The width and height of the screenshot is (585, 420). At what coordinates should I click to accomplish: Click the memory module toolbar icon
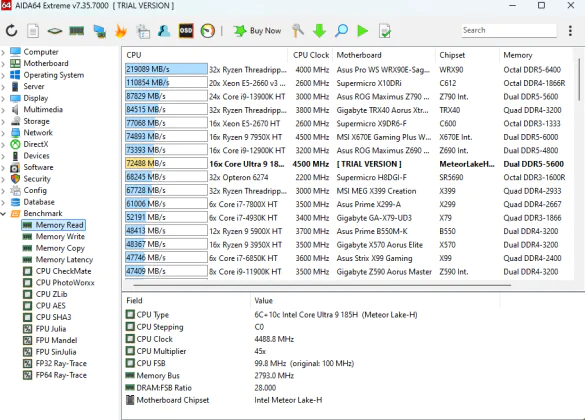76,31
